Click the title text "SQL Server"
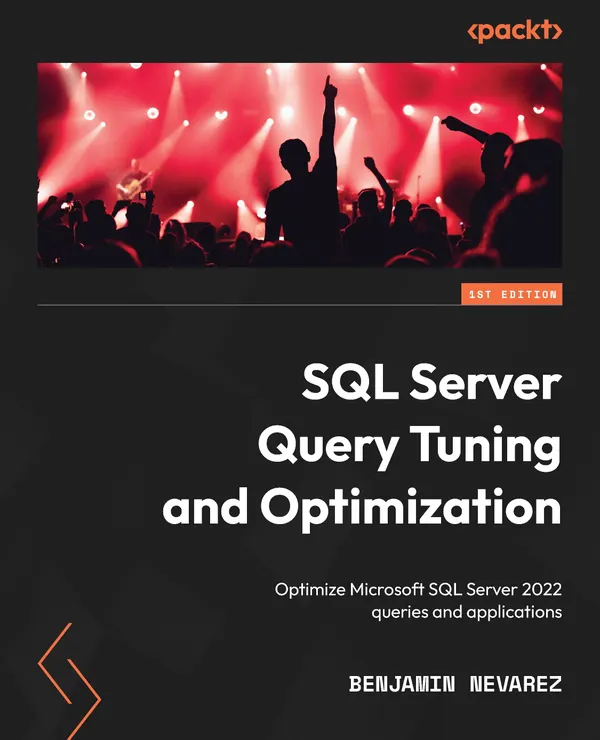Viewport: 600px width, 740px height. click(431, 383)
